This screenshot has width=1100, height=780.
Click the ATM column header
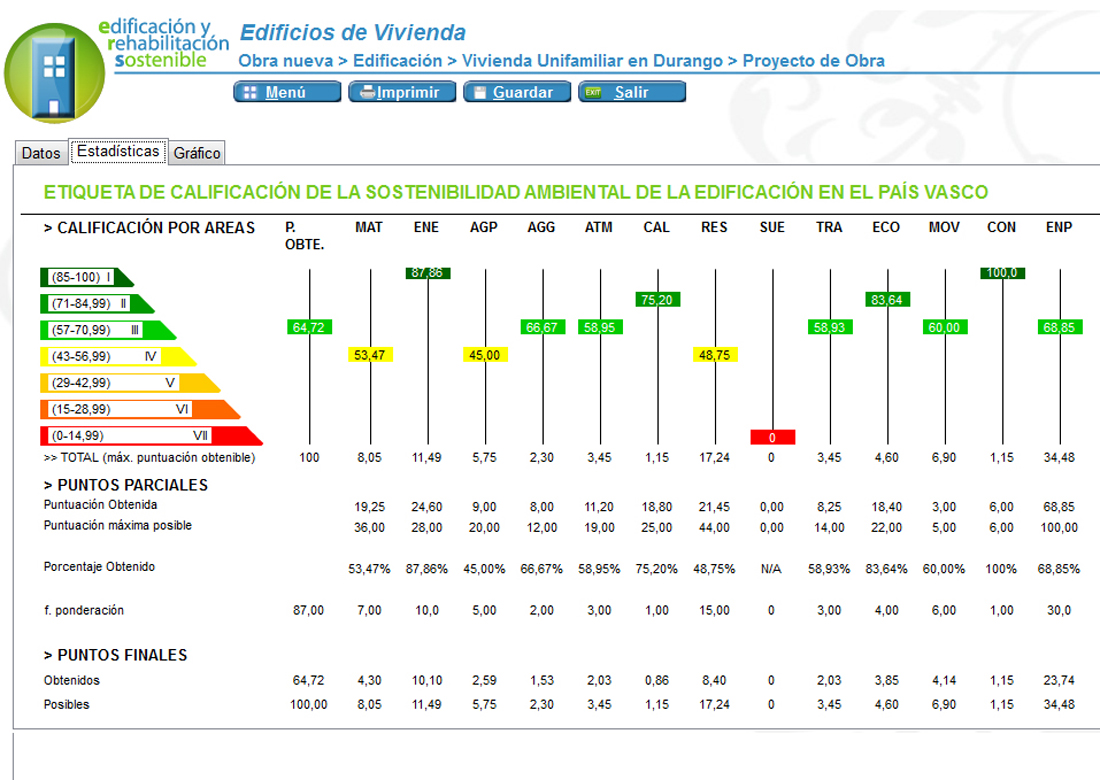pyautogui.click(x=599, y=227)
